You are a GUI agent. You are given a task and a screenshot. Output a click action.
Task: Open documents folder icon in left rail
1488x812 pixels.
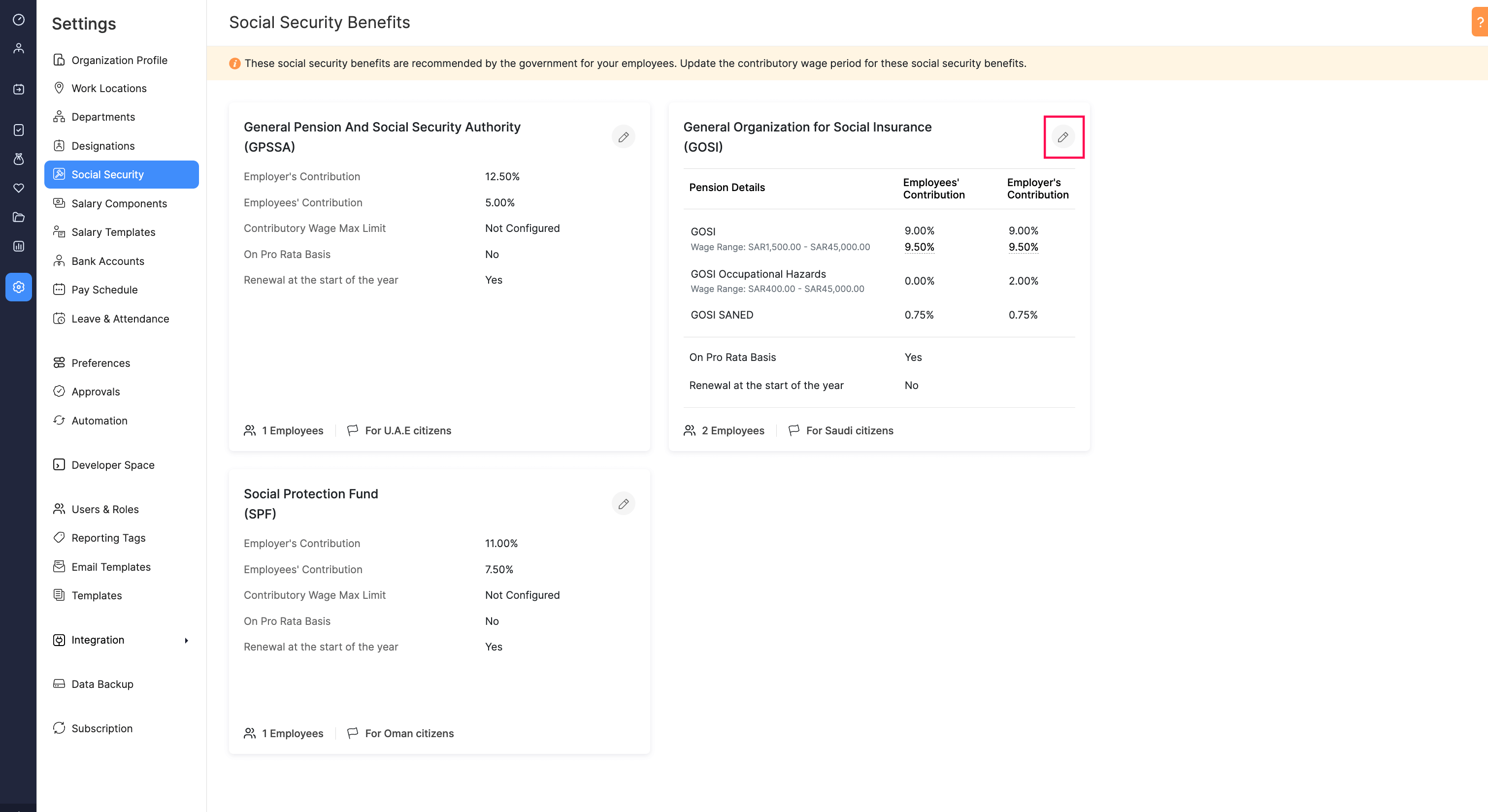point(19,217)
